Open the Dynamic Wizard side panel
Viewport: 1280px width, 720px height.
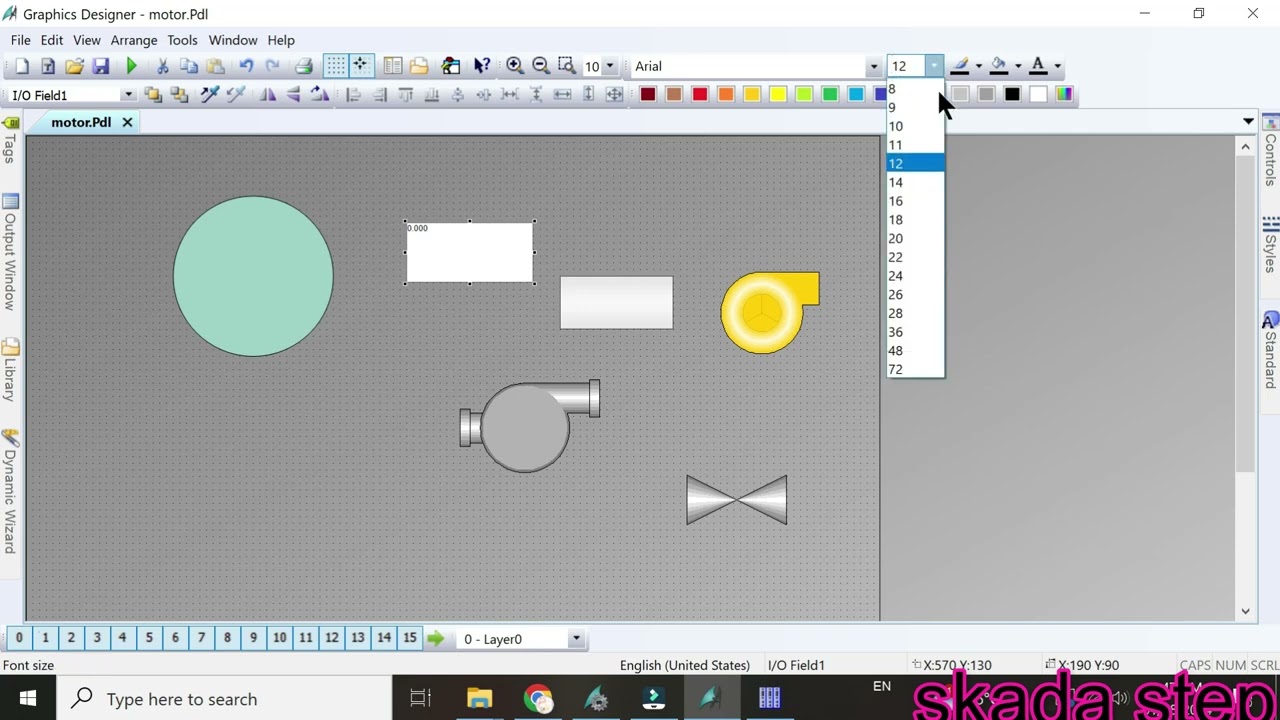click(x=10, y=492)
